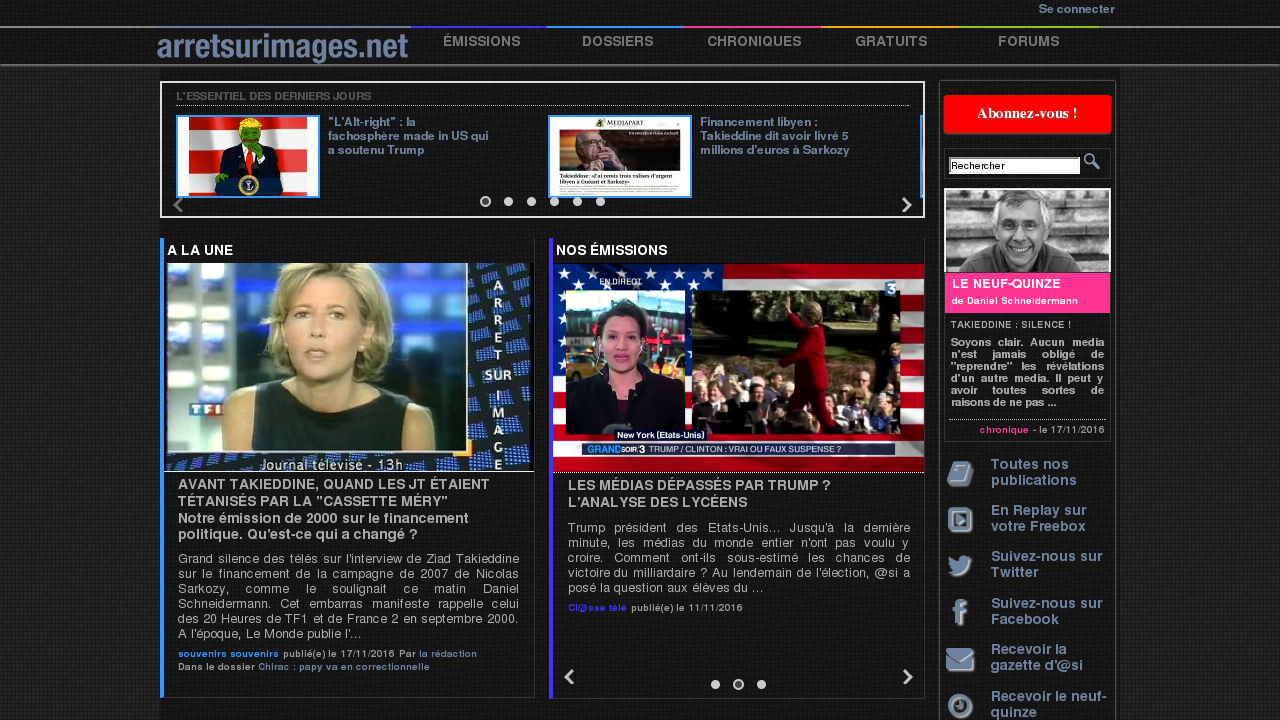Show next slide in Nos émissions
The image size is (1280, 720).
(x=908, y=677)
